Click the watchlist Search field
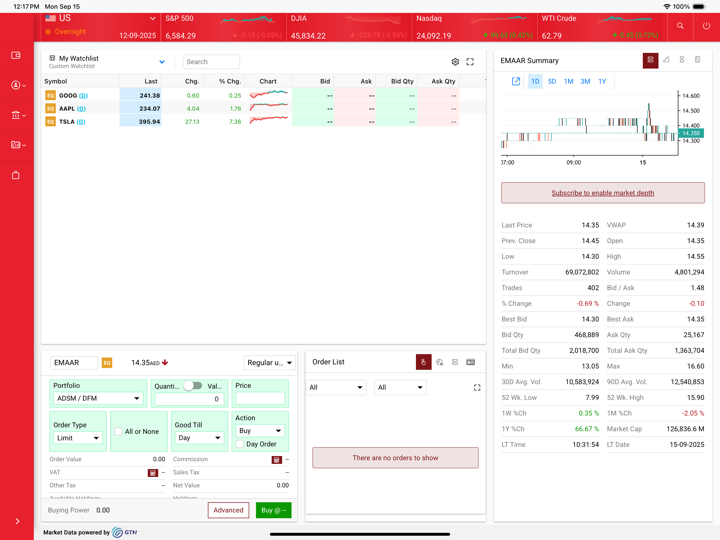This screenshot has height=540, width=720. click(x=211, y=62)
